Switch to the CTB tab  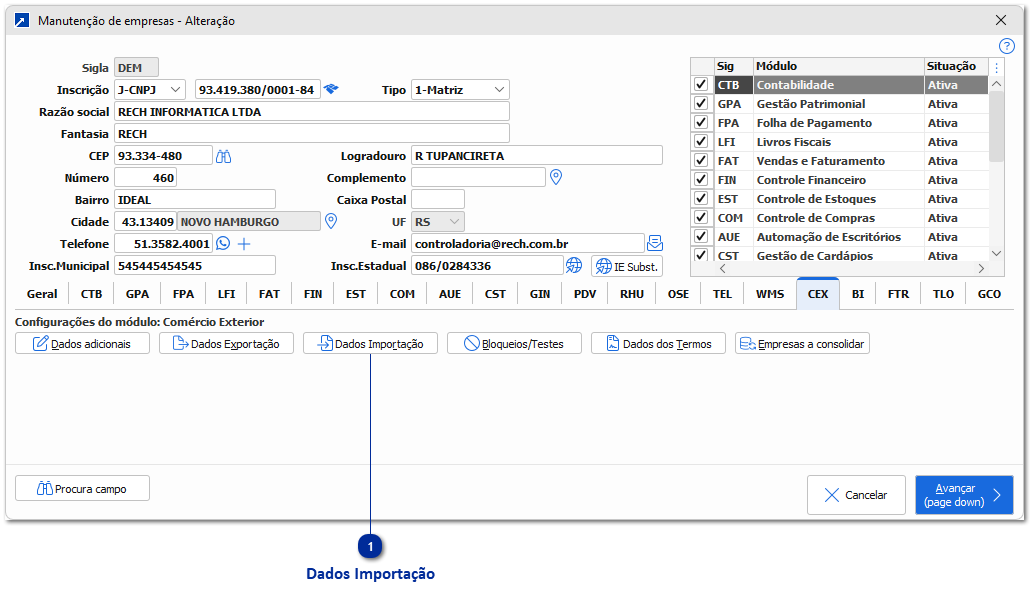91,294
